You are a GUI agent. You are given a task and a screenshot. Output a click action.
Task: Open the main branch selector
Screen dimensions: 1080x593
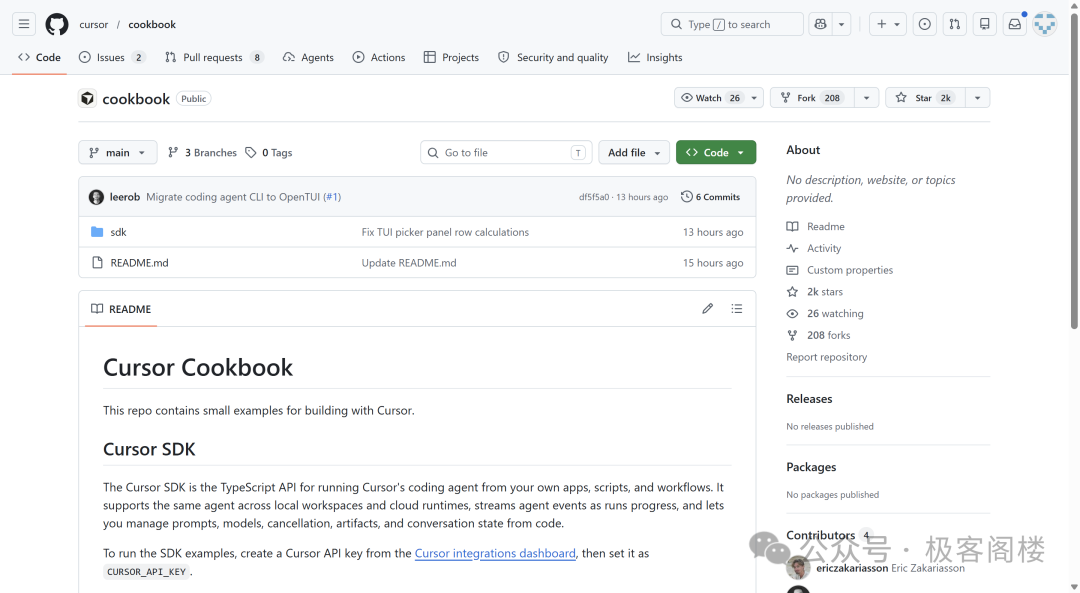coord(118,152)
